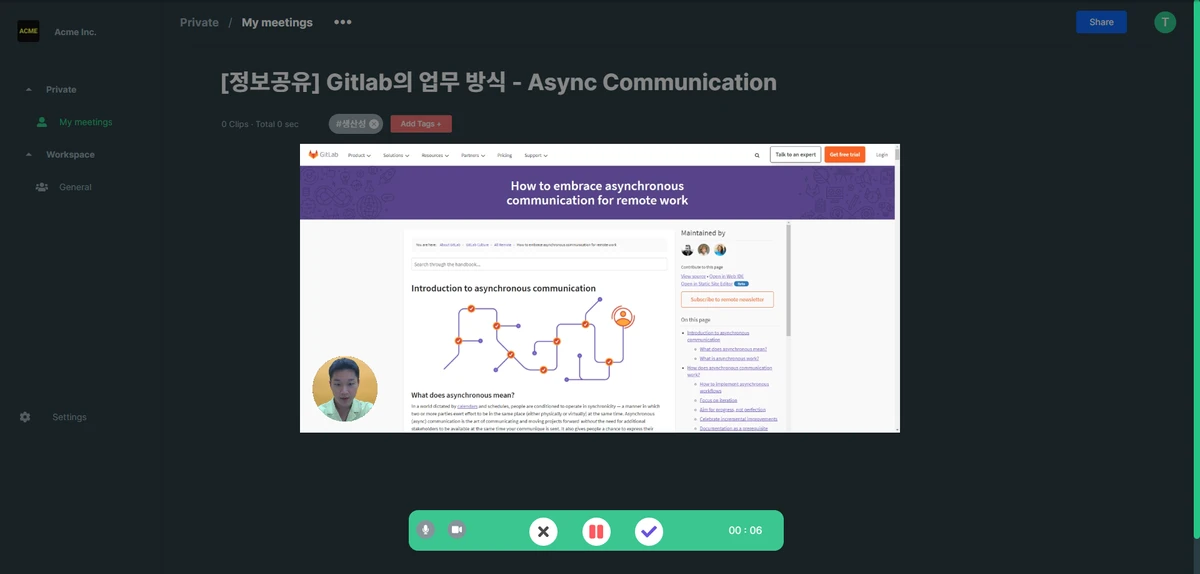Click the 0 Clips Total 0 sec text
The height and width of the screenshot is (574, 1200).
click(x=260, y=124)
